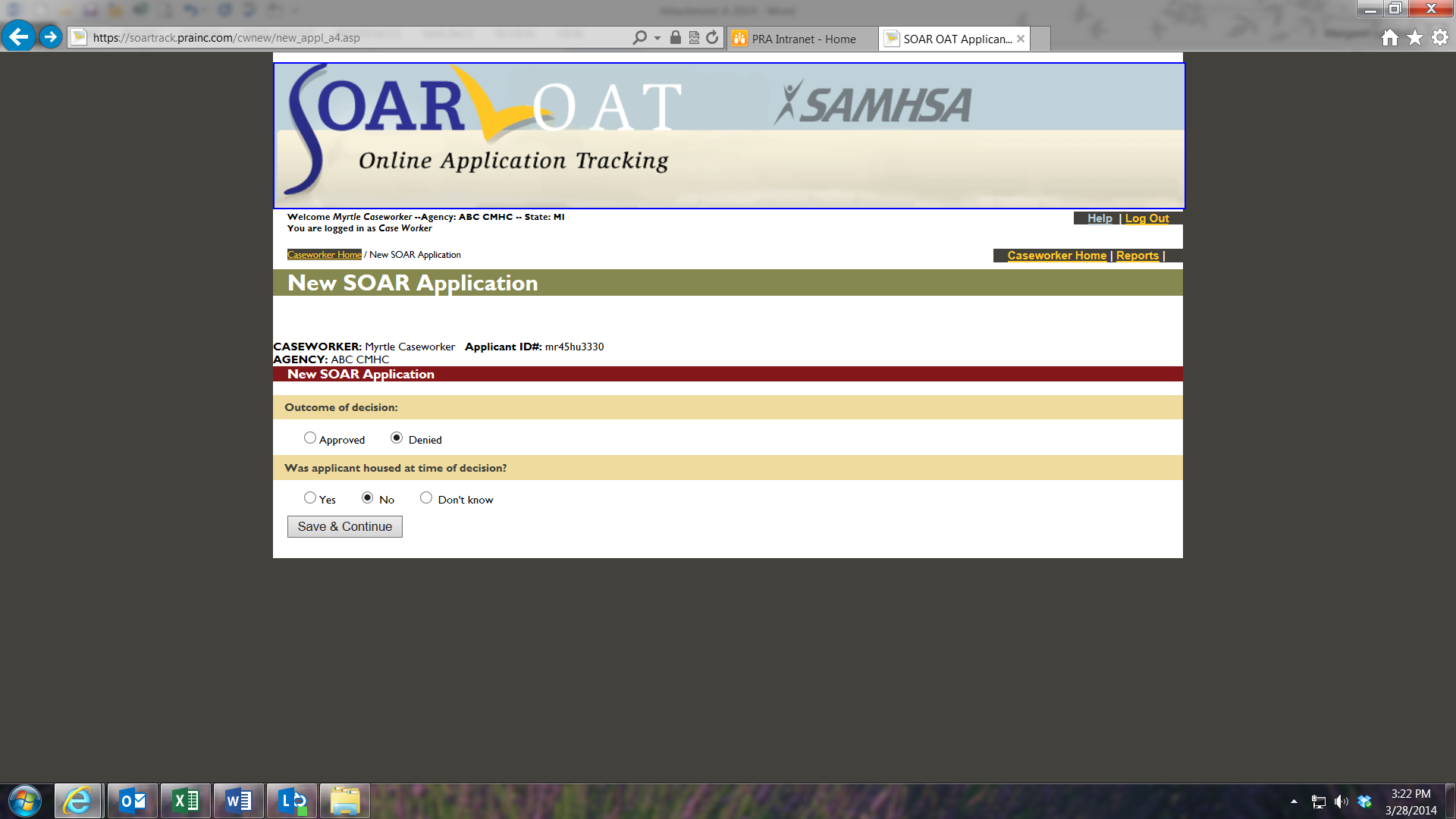Open Excel from the taskbar
1456x819 pixels.
[x=186, y=801]
